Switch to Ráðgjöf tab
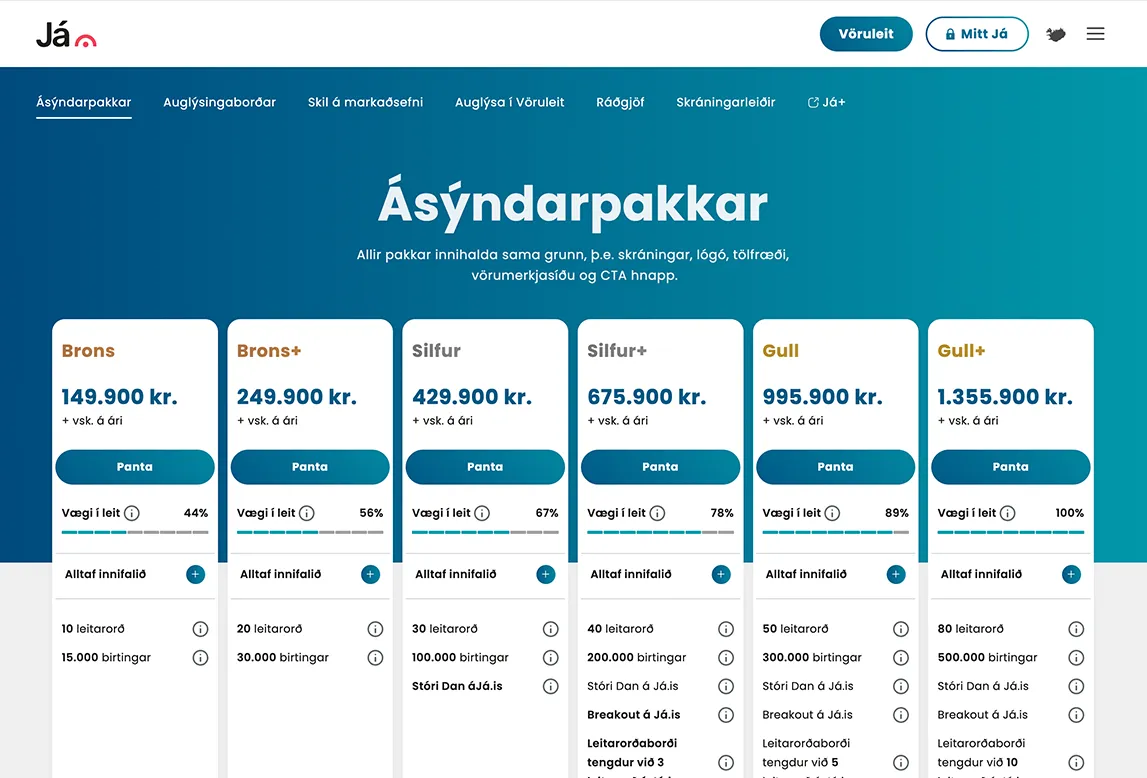The height and width of the screenshot is (778, 1147). coord(620,102)
